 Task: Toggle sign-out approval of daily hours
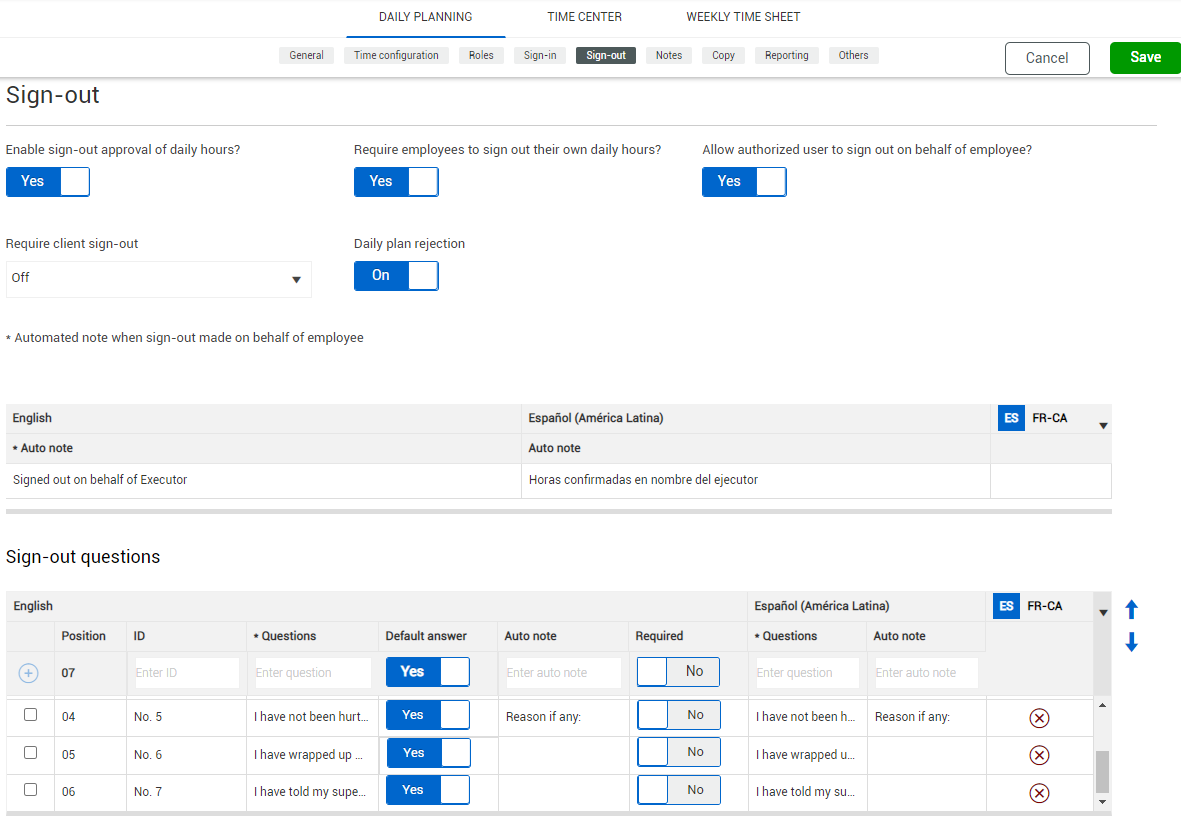[x=48, y=182]
